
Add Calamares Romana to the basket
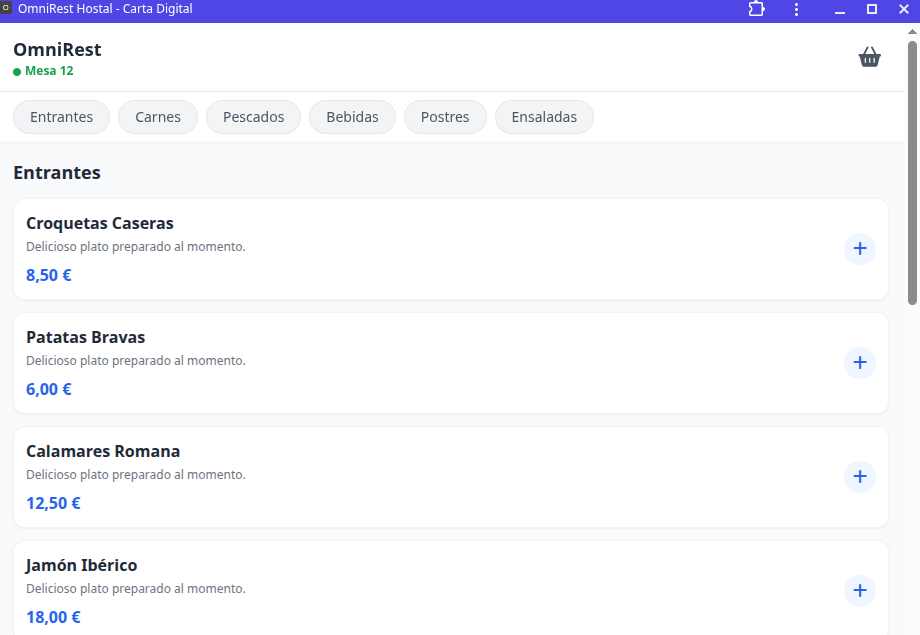tap(859, 477)
